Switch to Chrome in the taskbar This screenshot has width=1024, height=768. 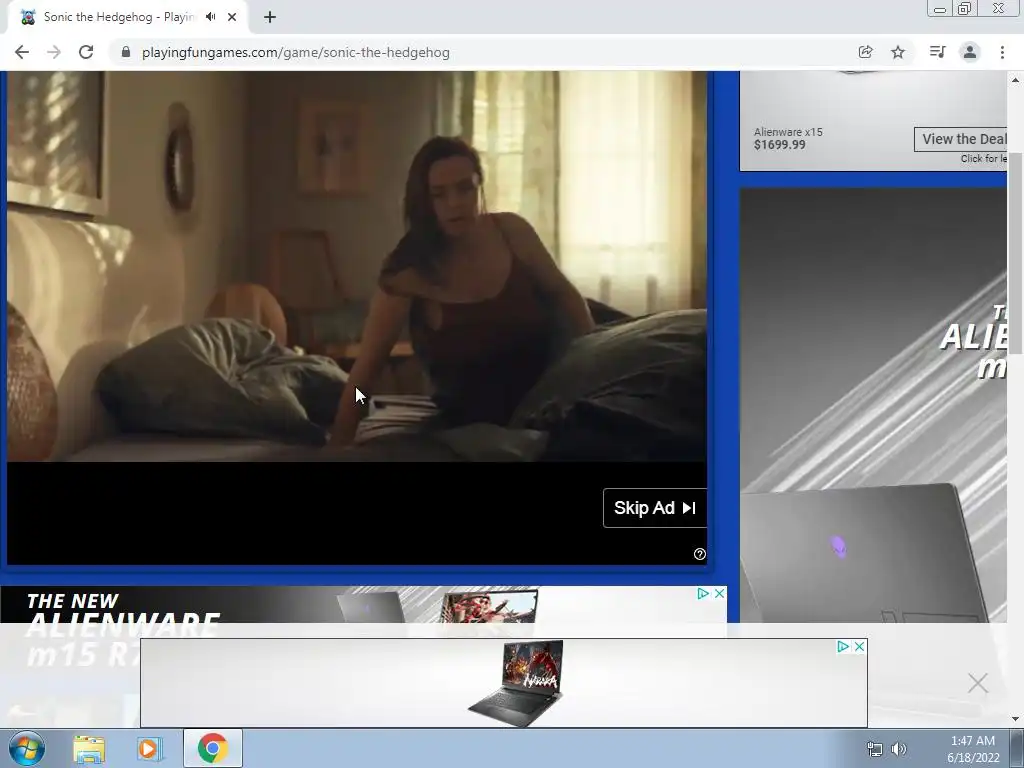coord(212,748)
